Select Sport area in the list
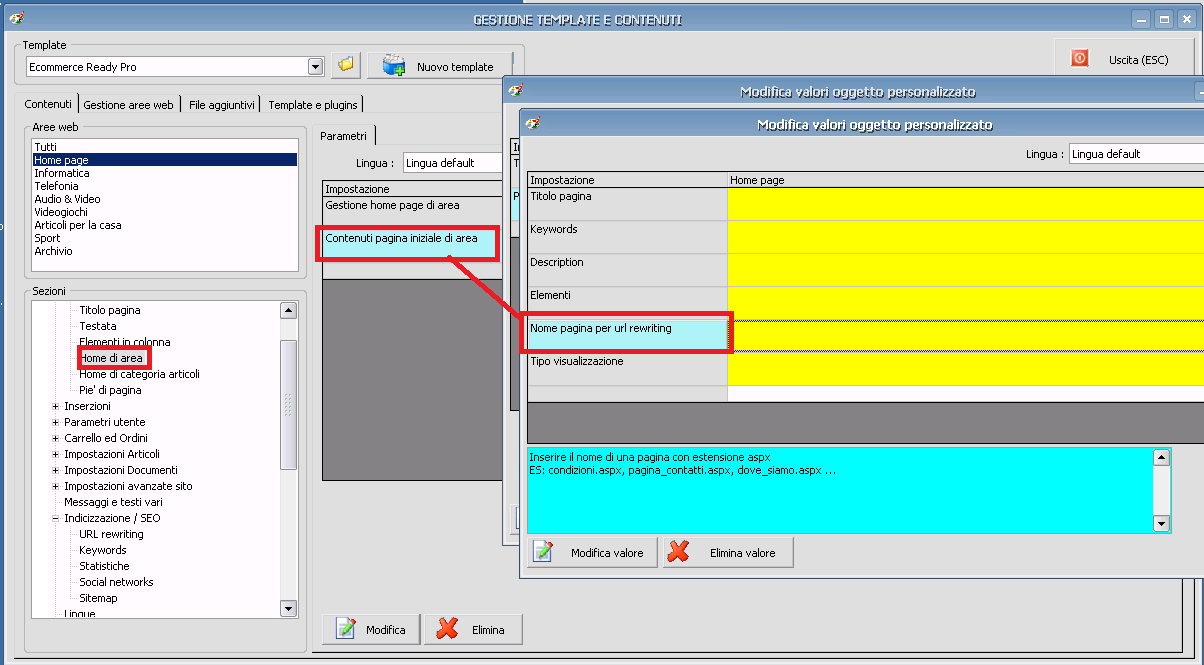The height and width of the screenshot is (665, 1204). [x=165, y=238]
